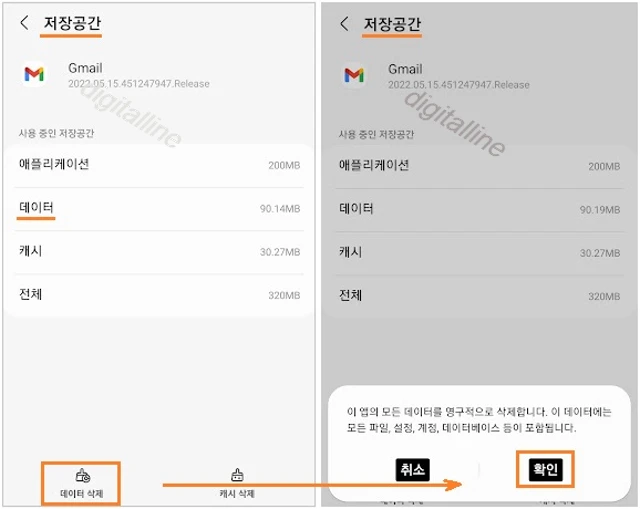
Task: Click the 90.19MB data value on right screen
Action: coord(600,210)
